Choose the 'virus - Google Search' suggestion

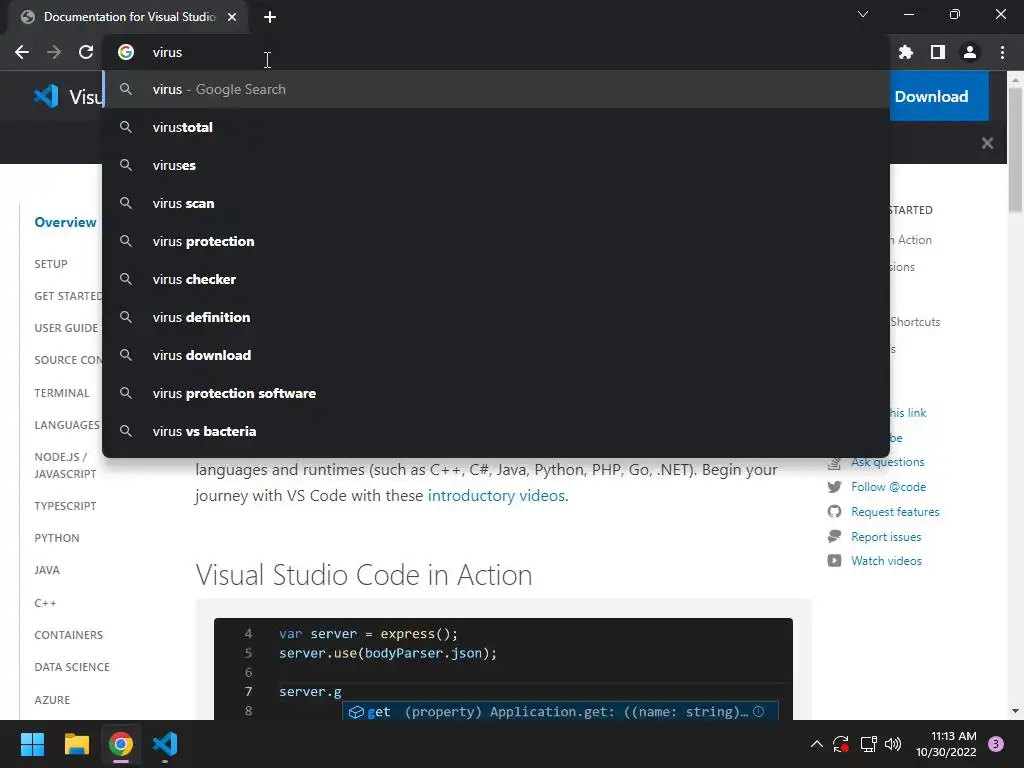tap(496, 89)
